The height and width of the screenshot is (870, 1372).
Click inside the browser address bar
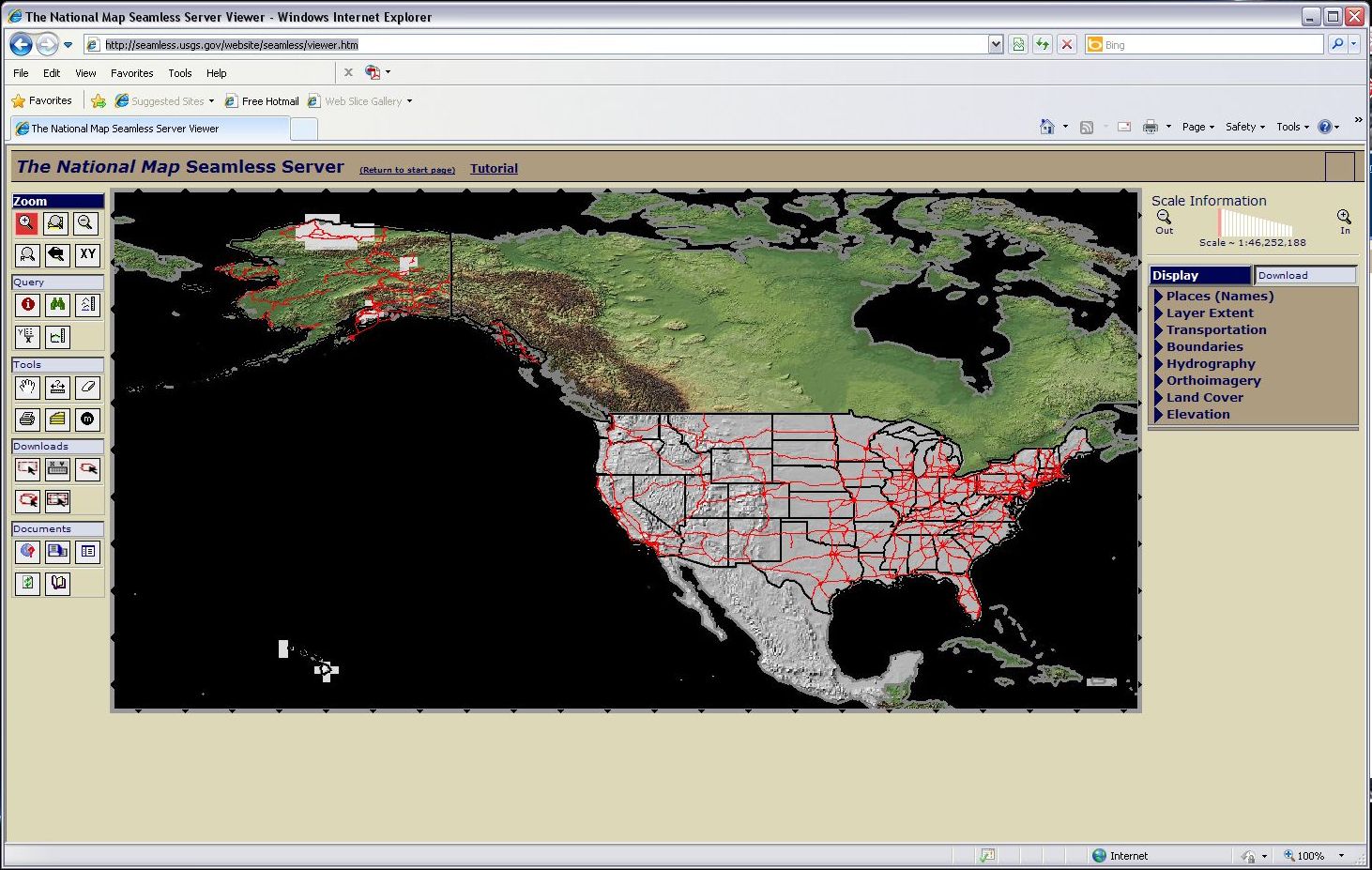point(375,44)
